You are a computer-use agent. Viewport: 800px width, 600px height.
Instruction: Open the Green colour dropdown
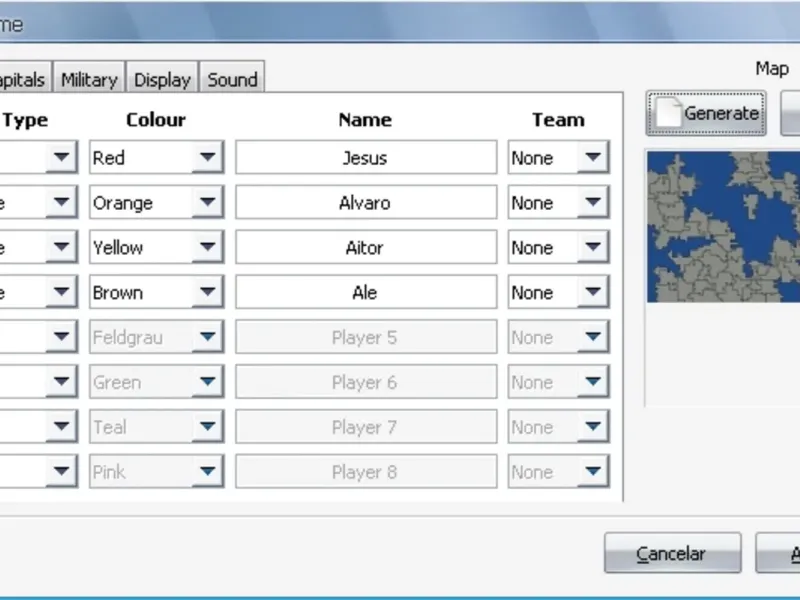click(x=157, y=382)
